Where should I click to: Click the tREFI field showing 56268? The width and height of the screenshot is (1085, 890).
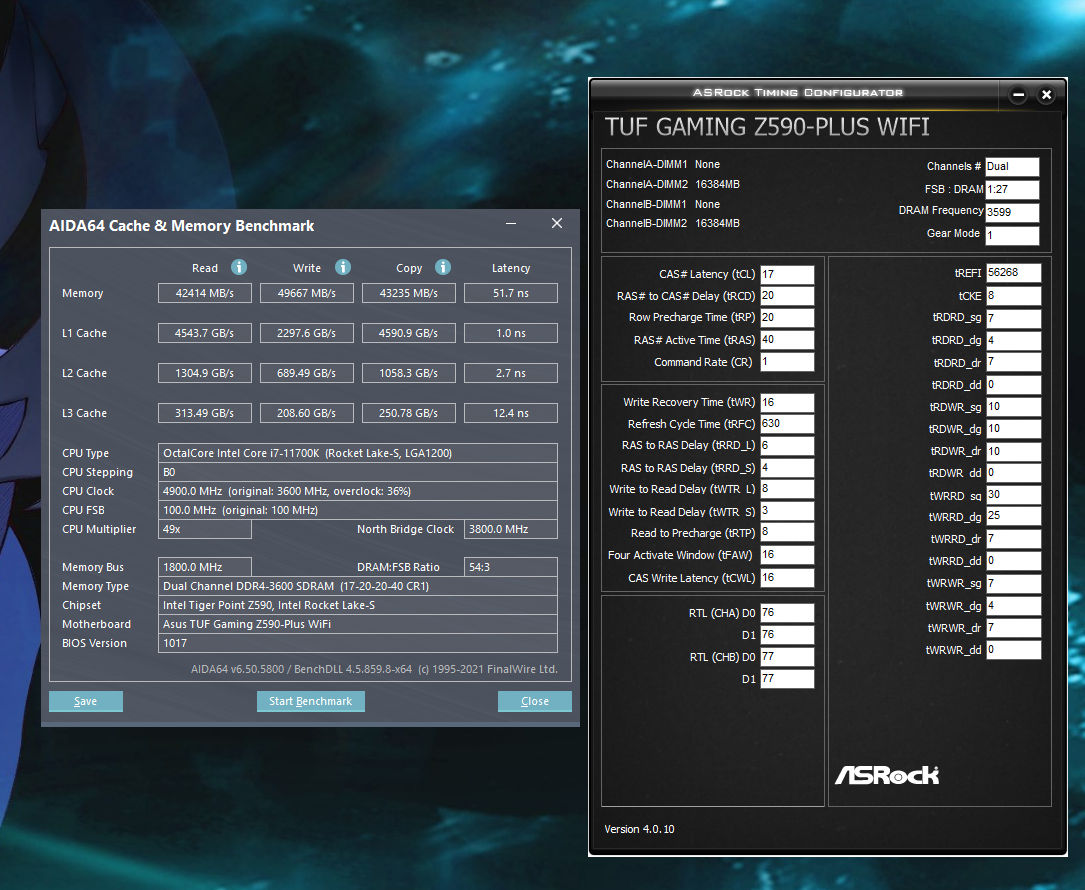tap(1014, 273)
